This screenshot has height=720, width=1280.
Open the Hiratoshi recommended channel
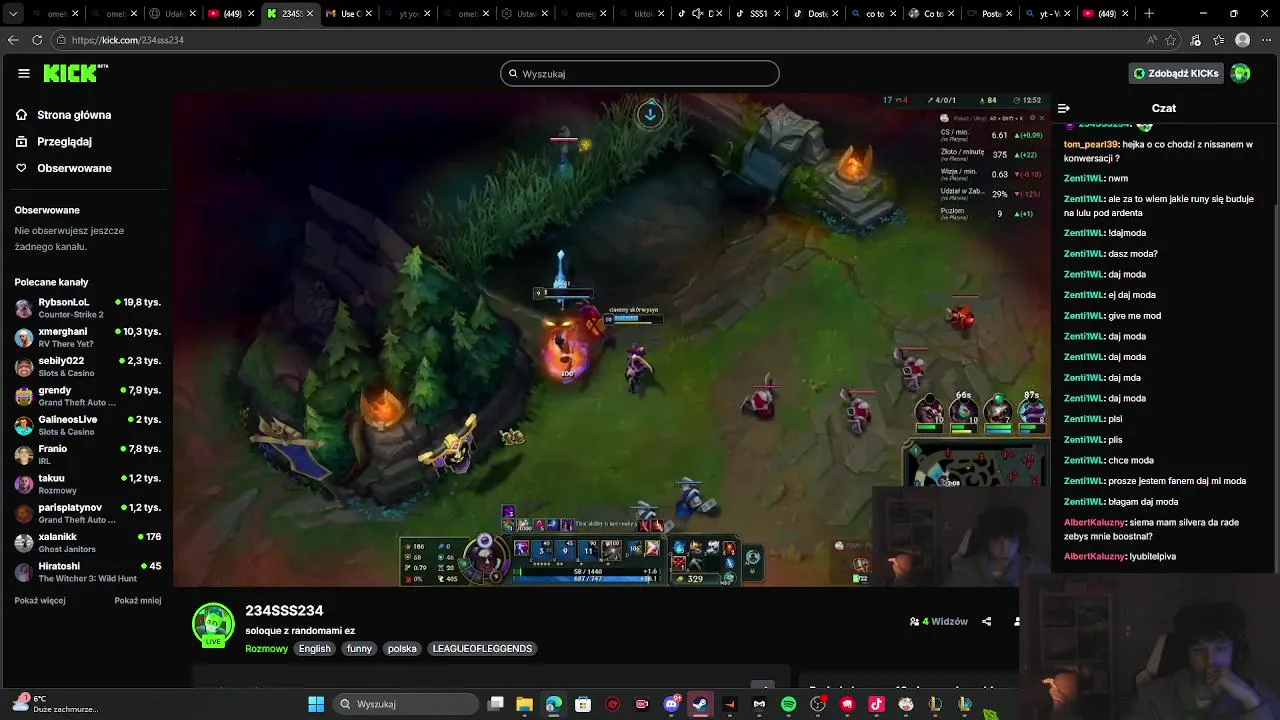click(x=88, y=572)
